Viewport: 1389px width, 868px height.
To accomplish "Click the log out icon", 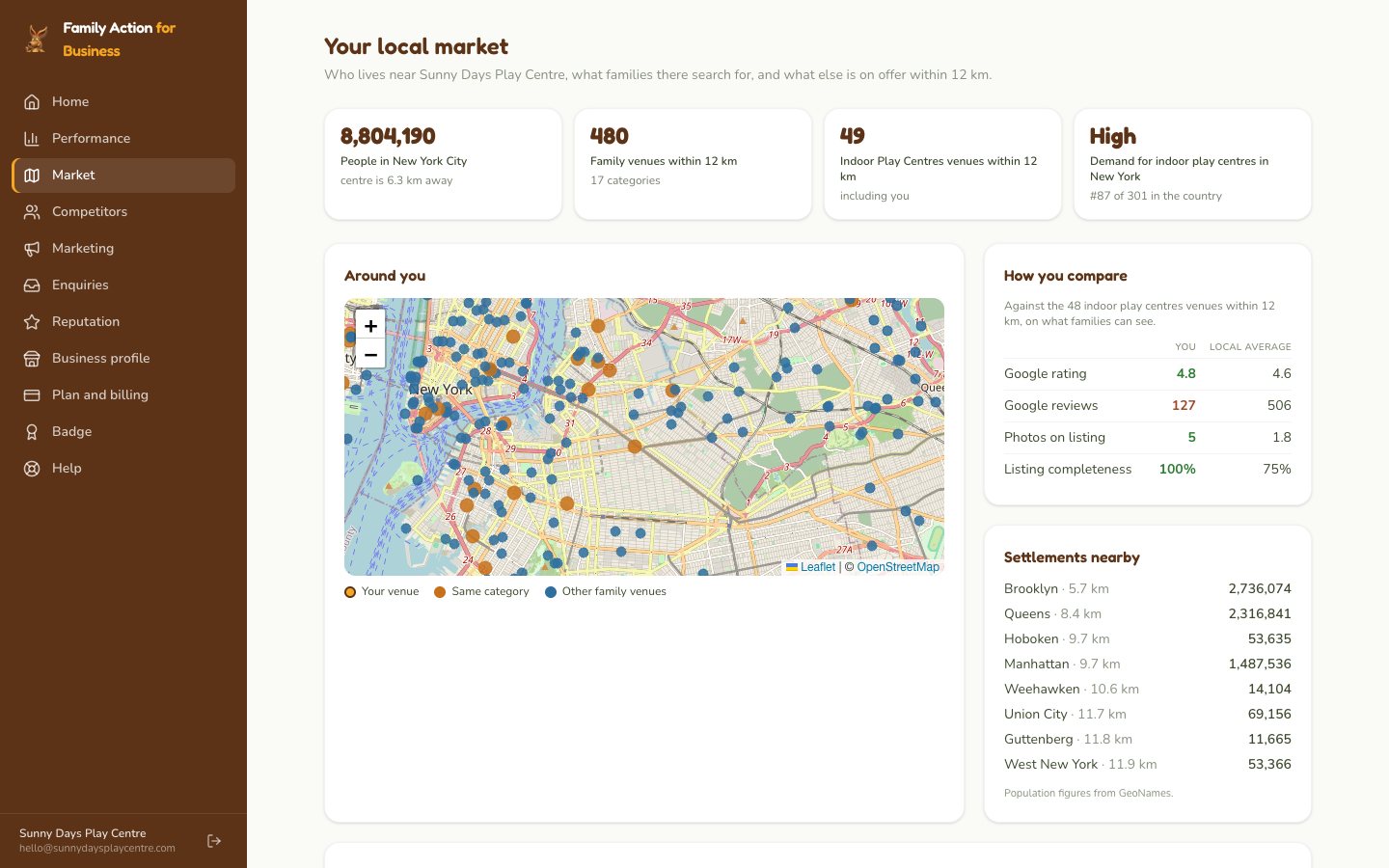I will 214,841.
